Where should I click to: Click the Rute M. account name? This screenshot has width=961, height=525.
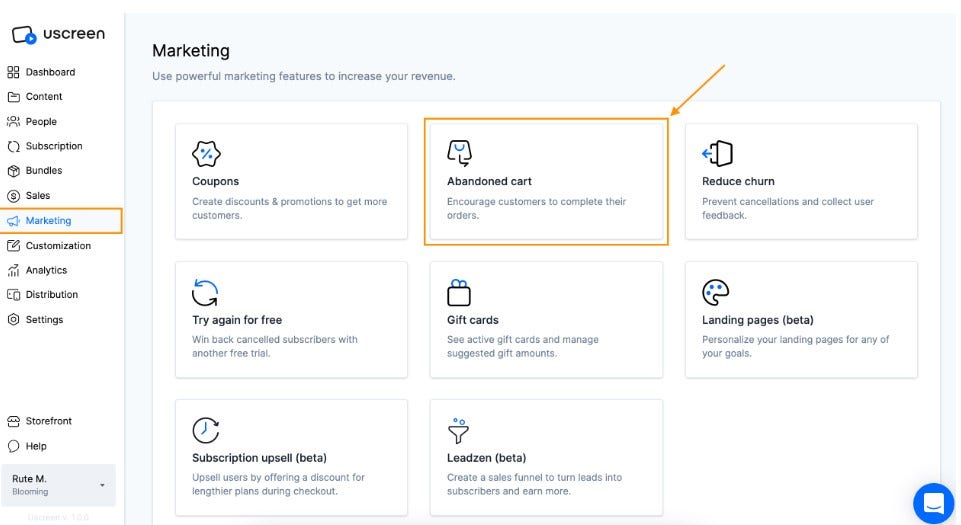(29, 479)
